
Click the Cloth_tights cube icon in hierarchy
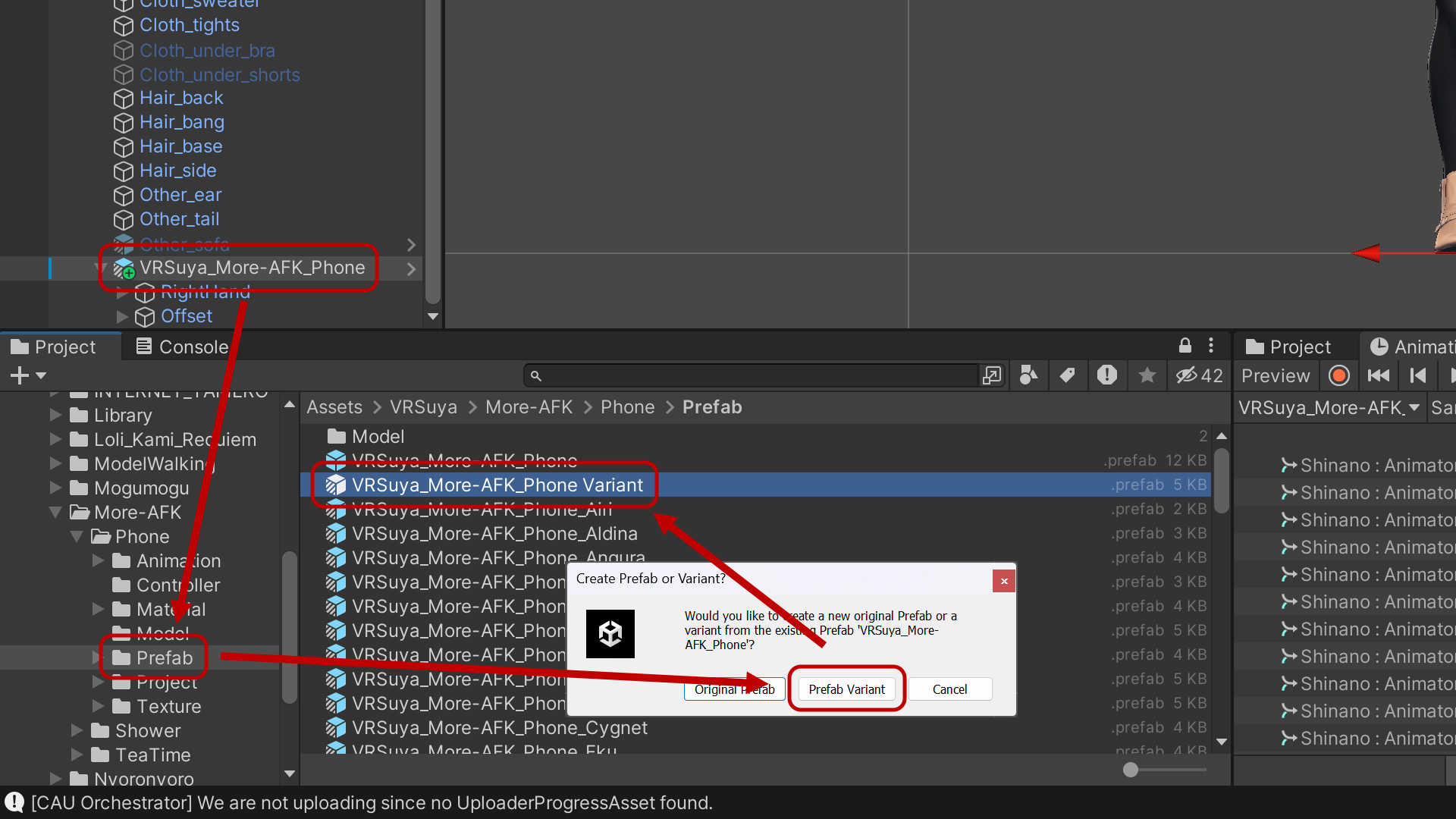tap(124, 26)
